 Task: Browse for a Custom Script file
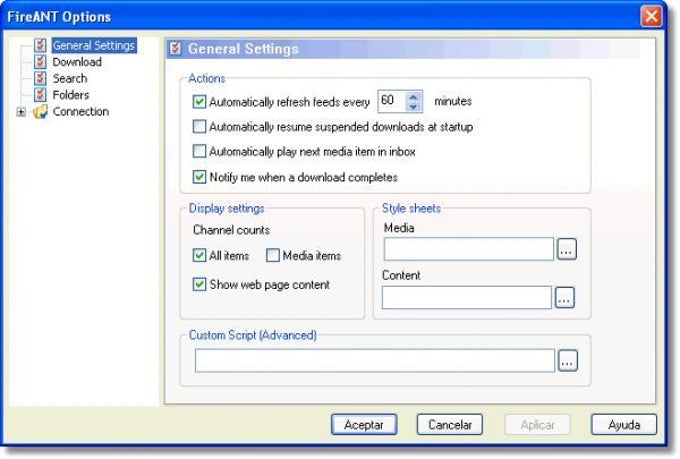click(x=568, y=361)
